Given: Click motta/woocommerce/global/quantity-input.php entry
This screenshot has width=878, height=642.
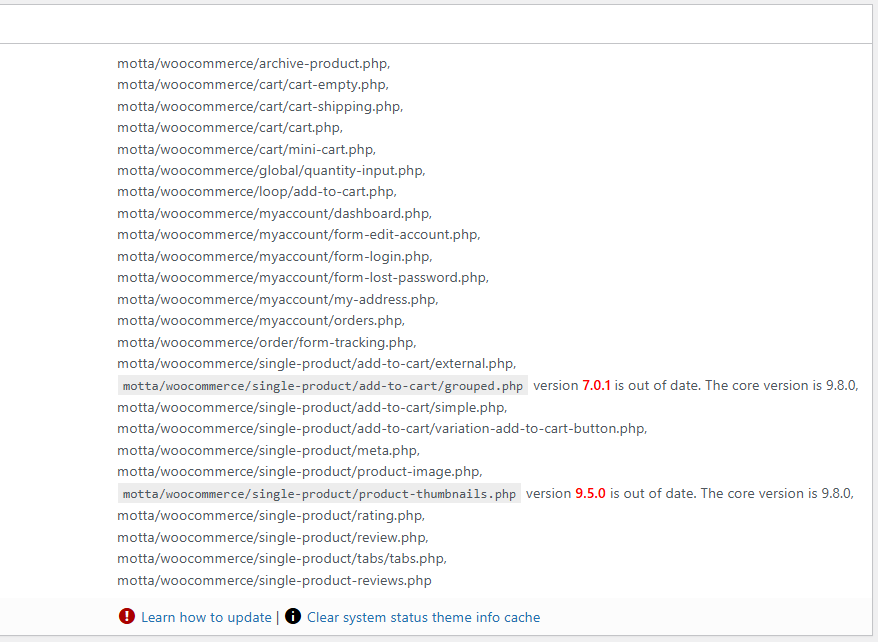Looking at the screenshot, I should (272, 171).
